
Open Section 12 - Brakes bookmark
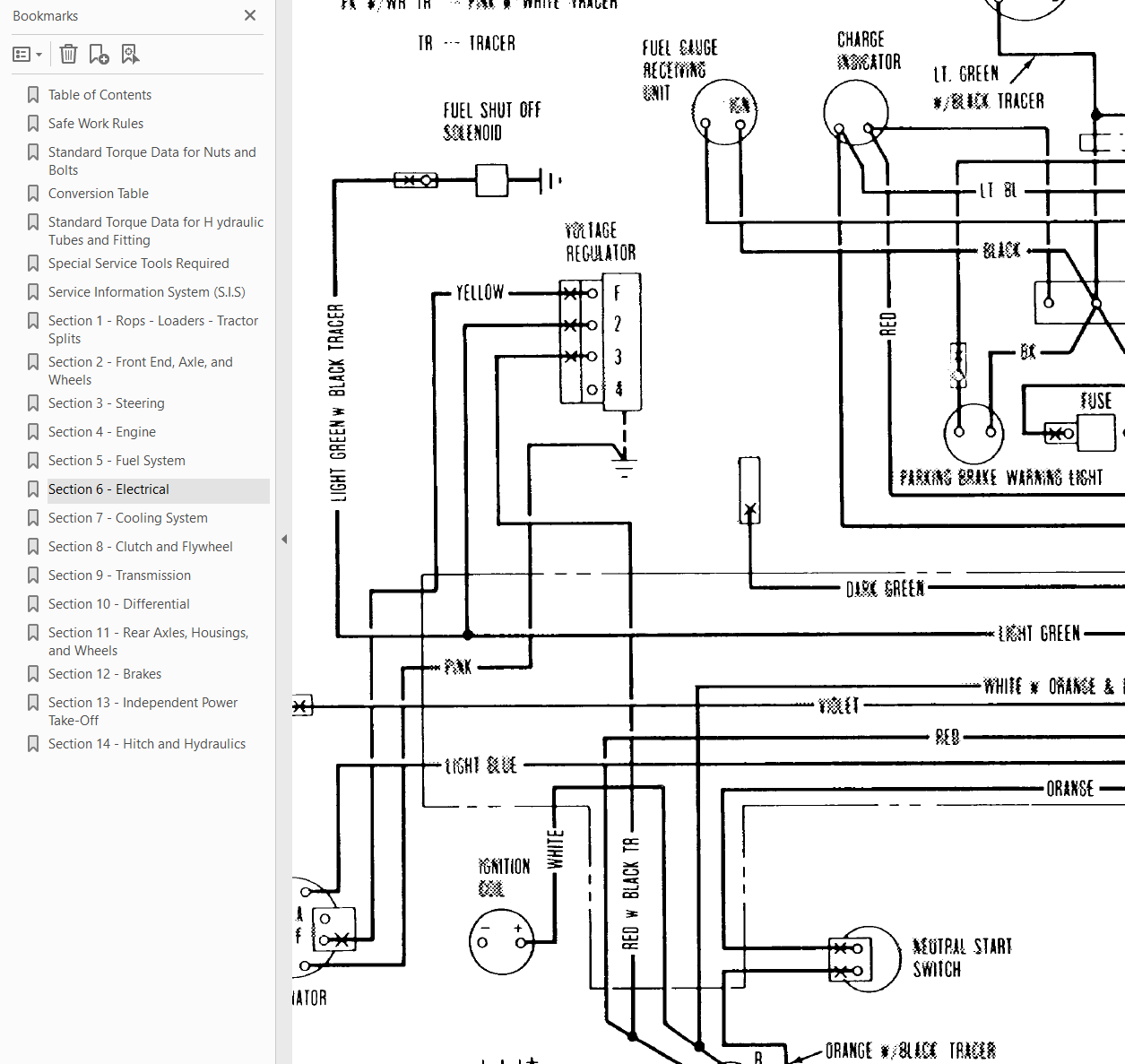(105, 674)
